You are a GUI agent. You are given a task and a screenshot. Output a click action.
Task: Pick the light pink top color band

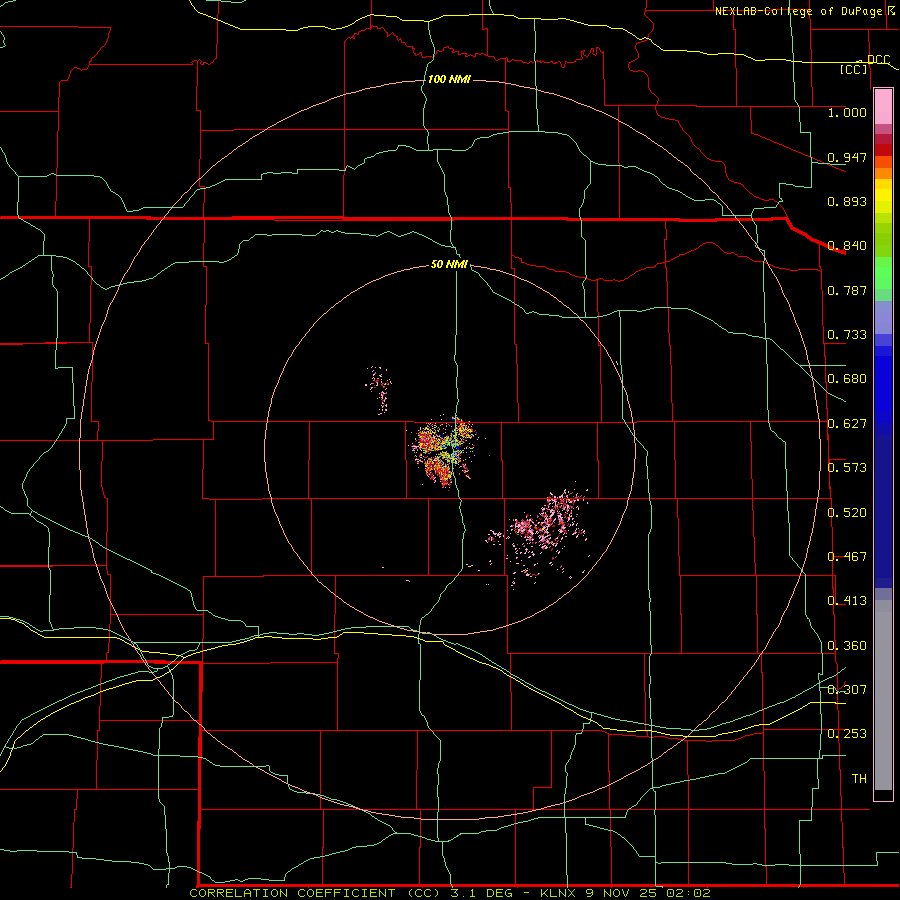[x=883, y=106]
